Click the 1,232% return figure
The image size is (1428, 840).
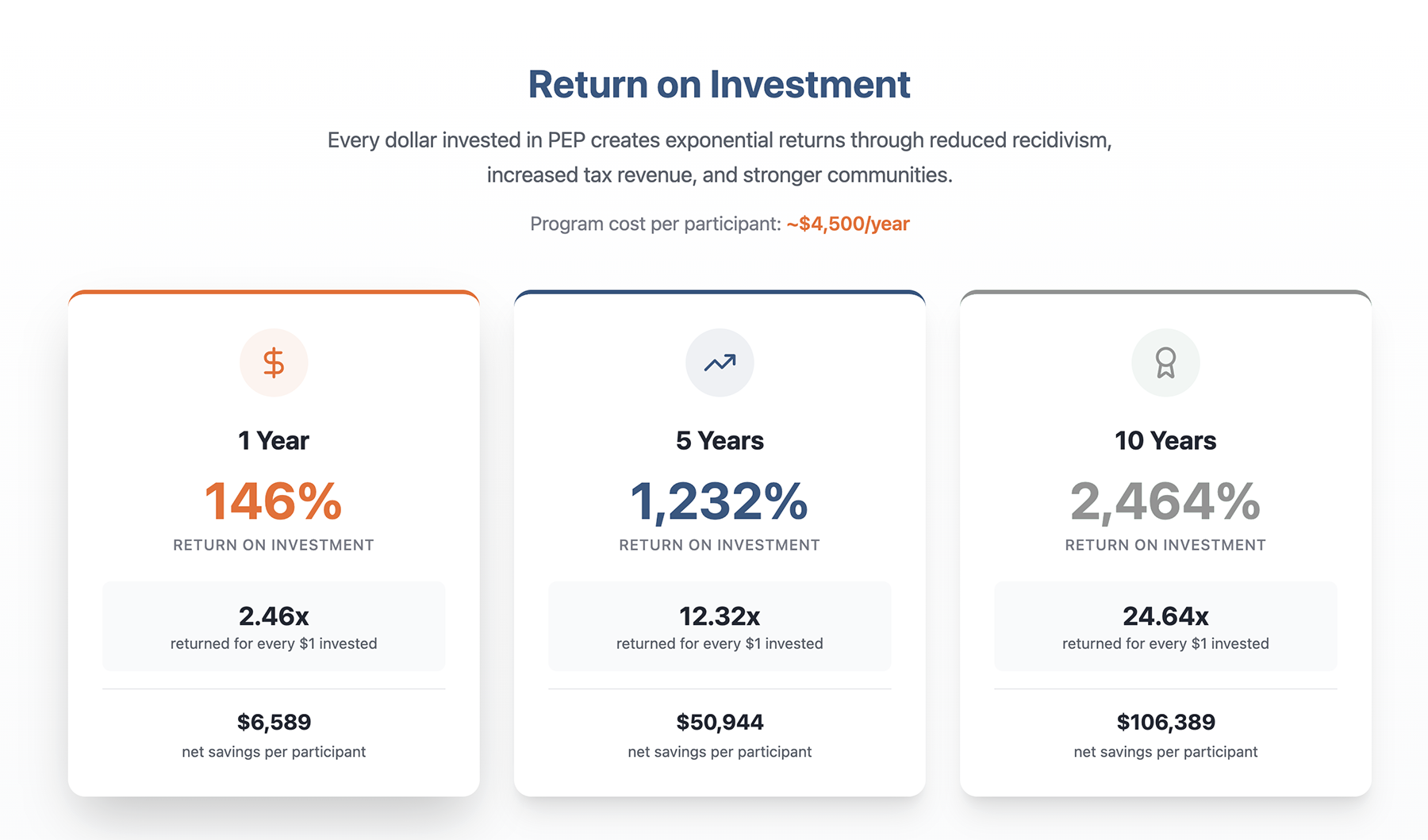pyautogui.click(x=720, y=501)
